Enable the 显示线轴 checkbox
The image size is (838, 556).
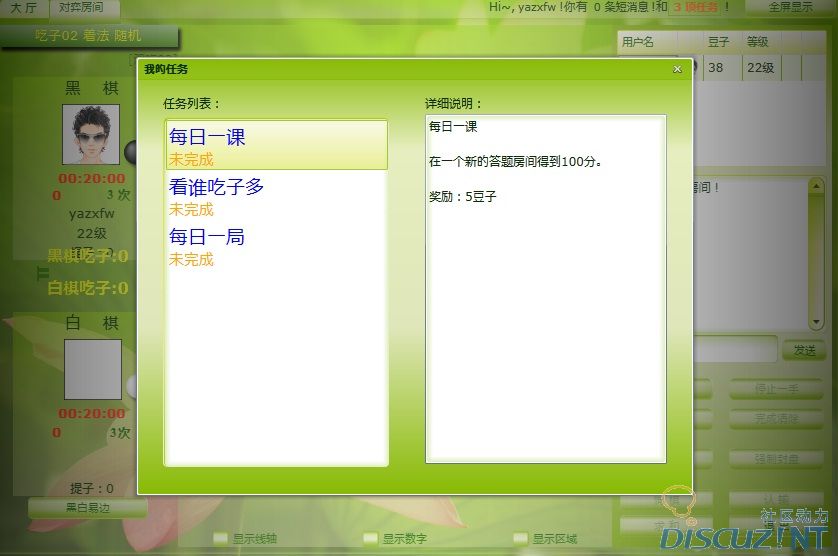tap(221, 538)
